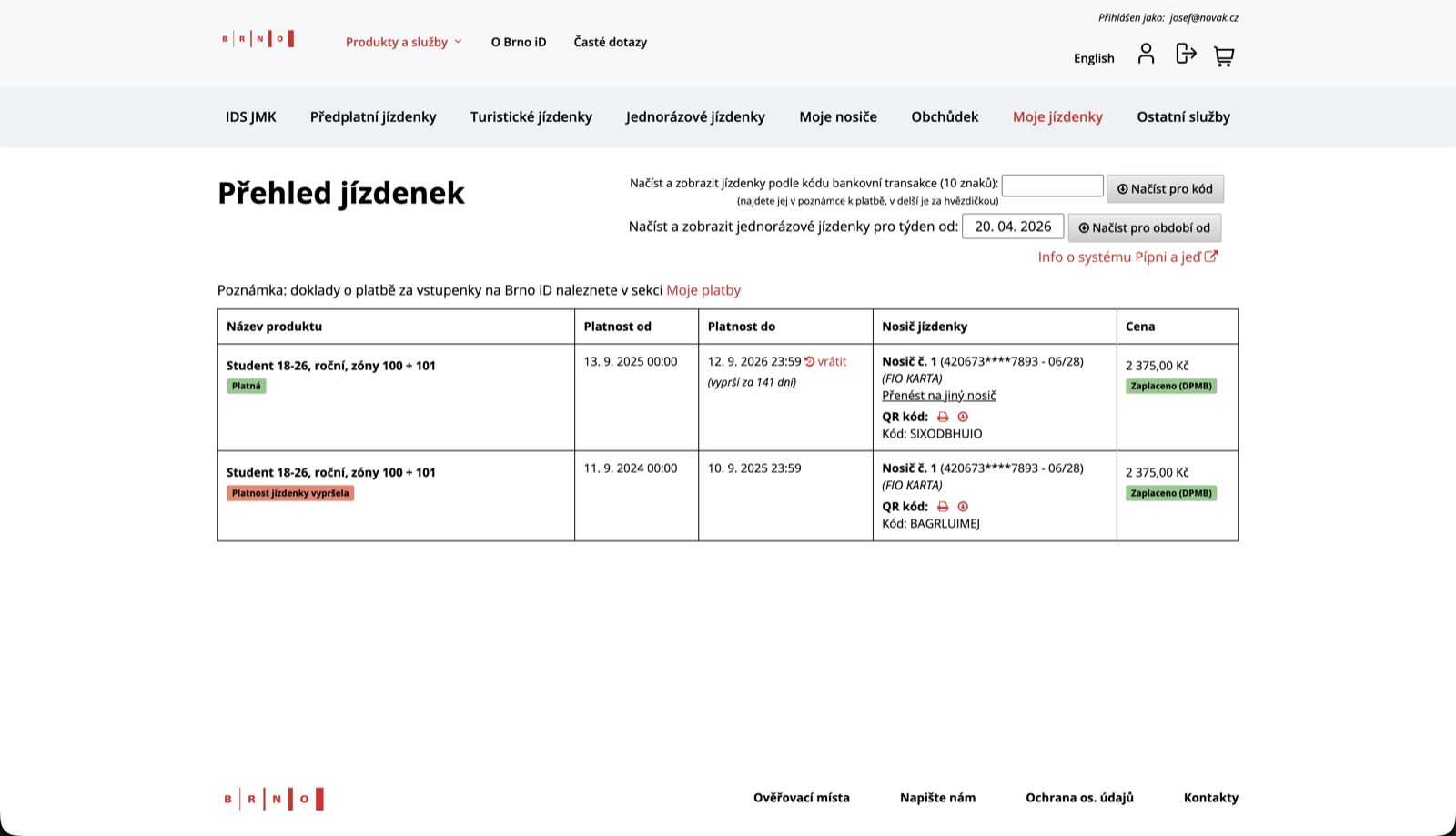Open Turistické jízdenky tab
1456x836 pixels.
(531, 116)
